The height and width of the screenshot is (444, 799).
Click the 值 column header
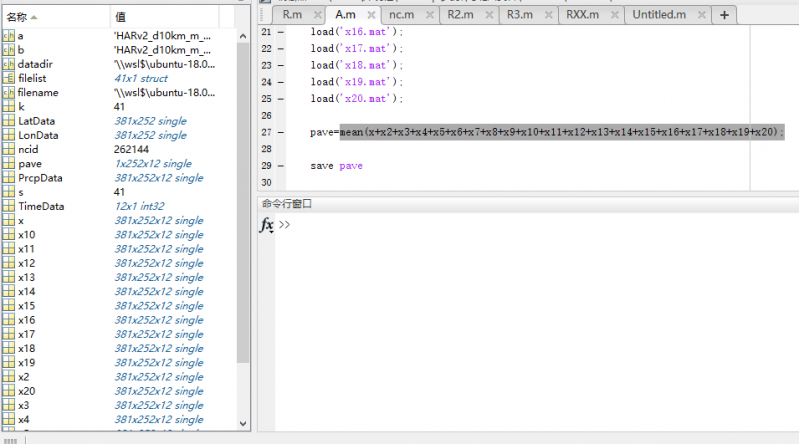[x=121, y=17]
